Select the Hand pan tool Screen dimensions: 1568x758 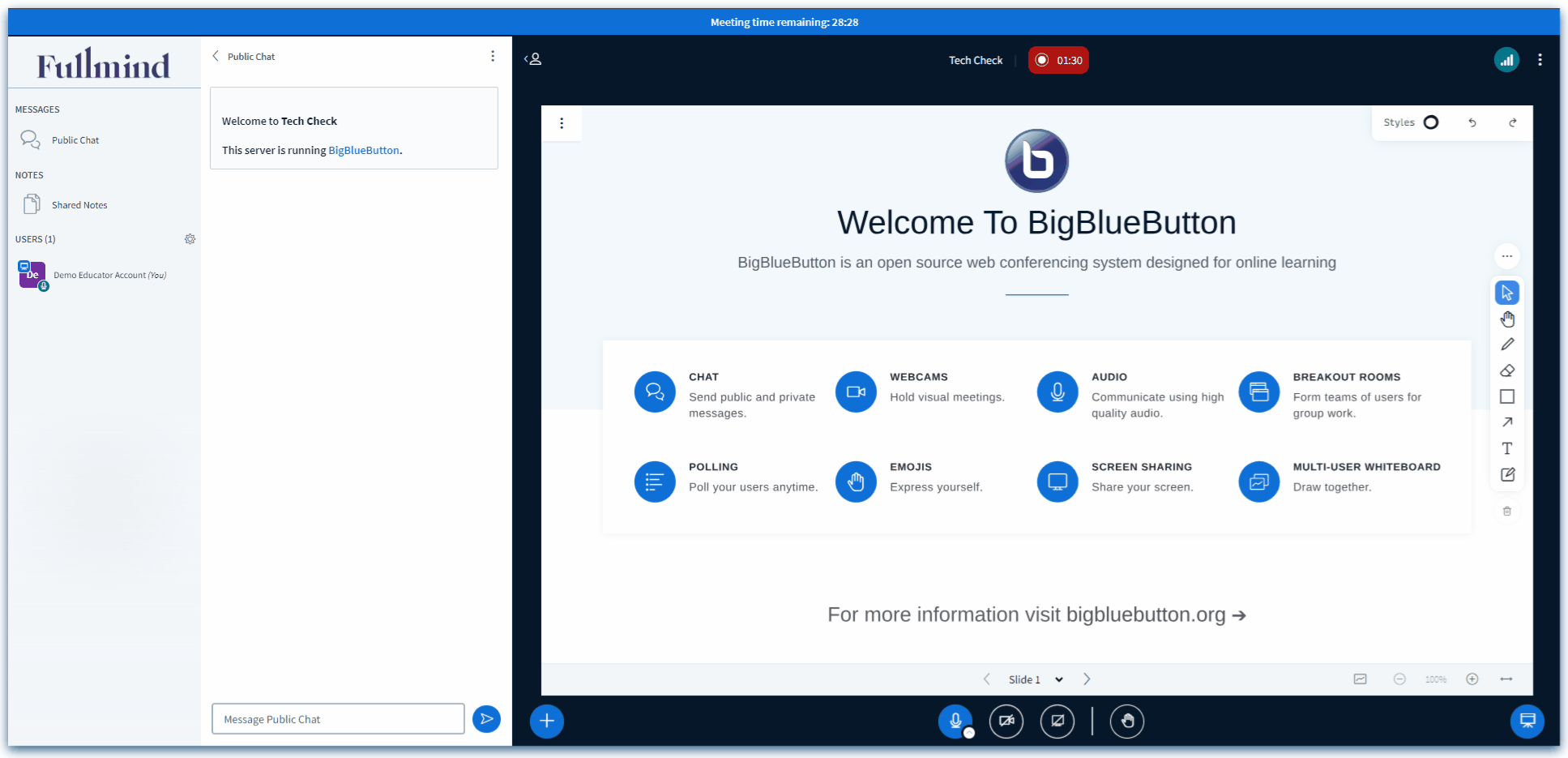[x=1506, y=319]
